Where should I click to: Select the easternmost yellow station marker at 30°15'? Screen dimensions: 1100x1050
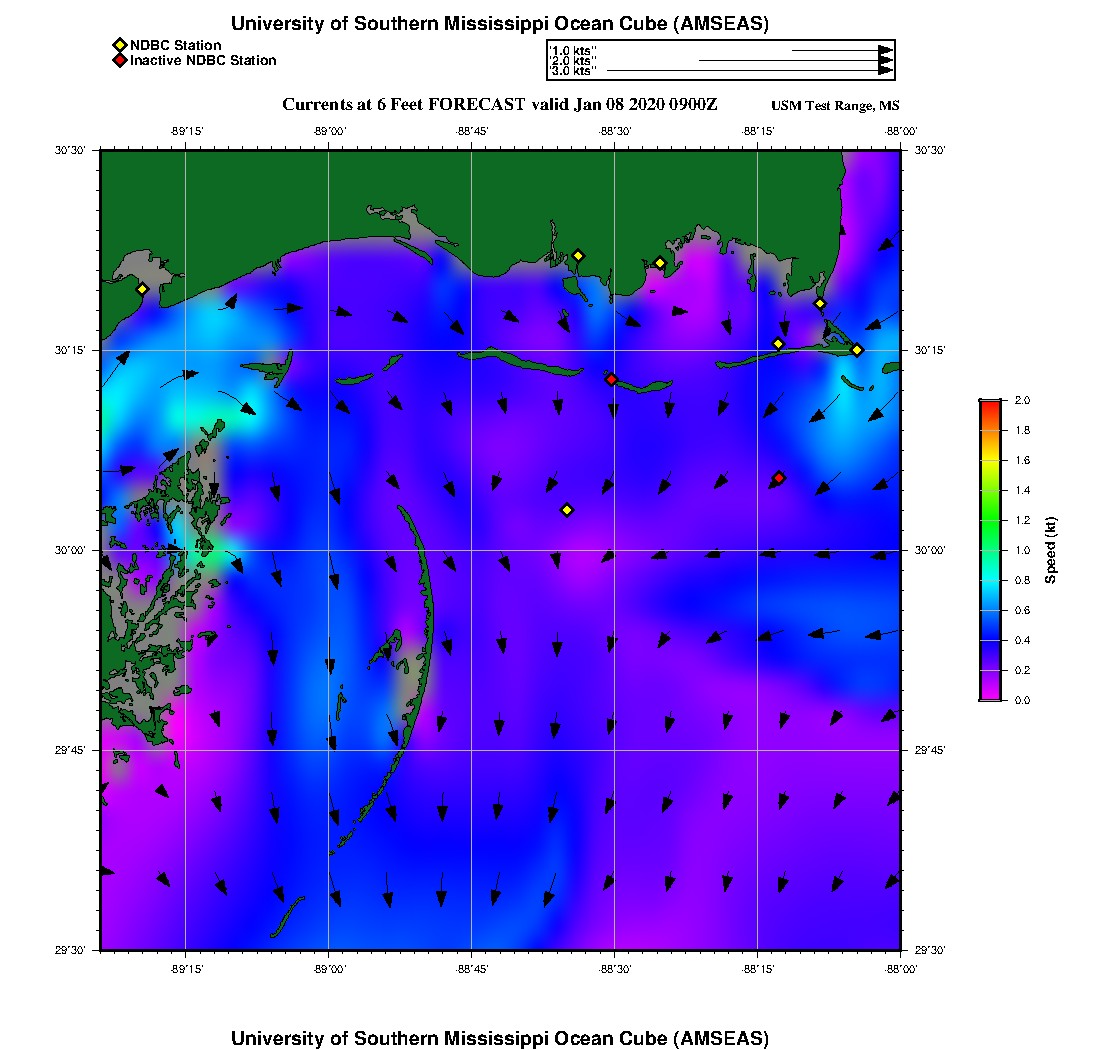[x=857, y=350]
